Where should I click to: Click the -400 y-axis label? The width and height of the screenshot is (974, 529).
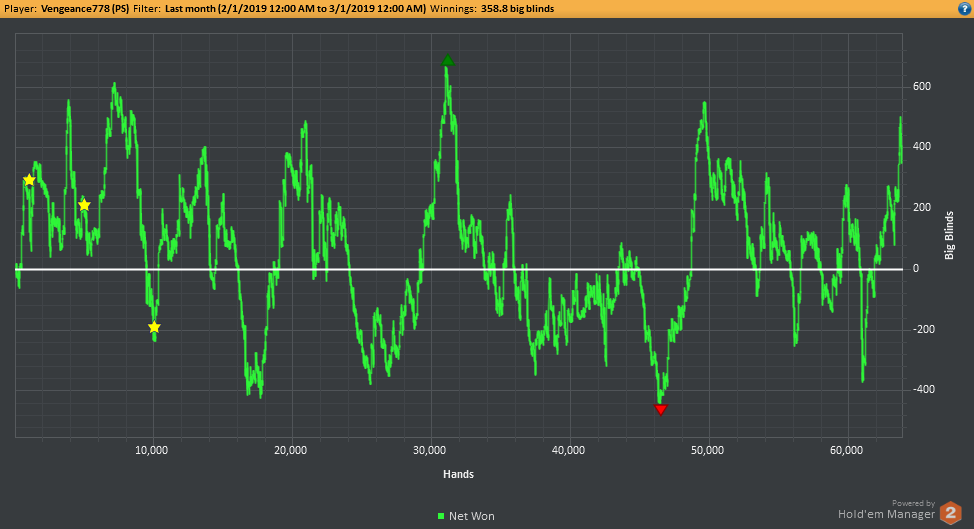pos(924,389)
